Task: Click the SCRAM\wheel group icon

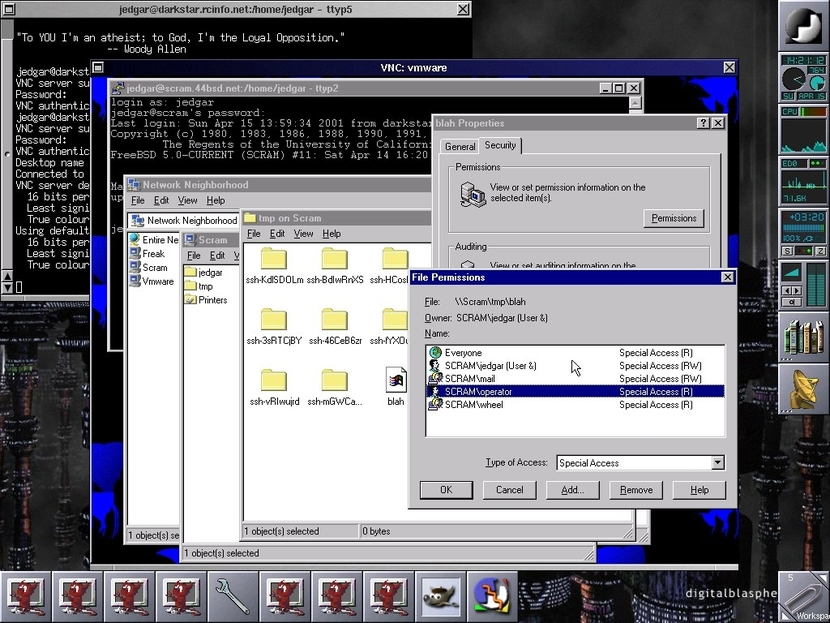Action: 435,404
